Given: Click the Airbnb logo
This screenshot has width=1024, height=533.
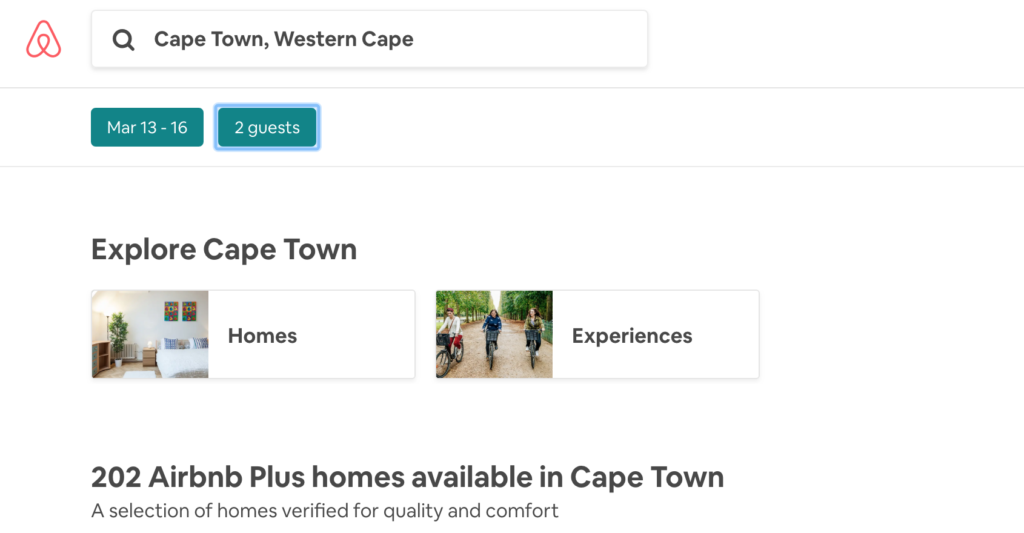Looking at the screenshot, I should point(44,40).
